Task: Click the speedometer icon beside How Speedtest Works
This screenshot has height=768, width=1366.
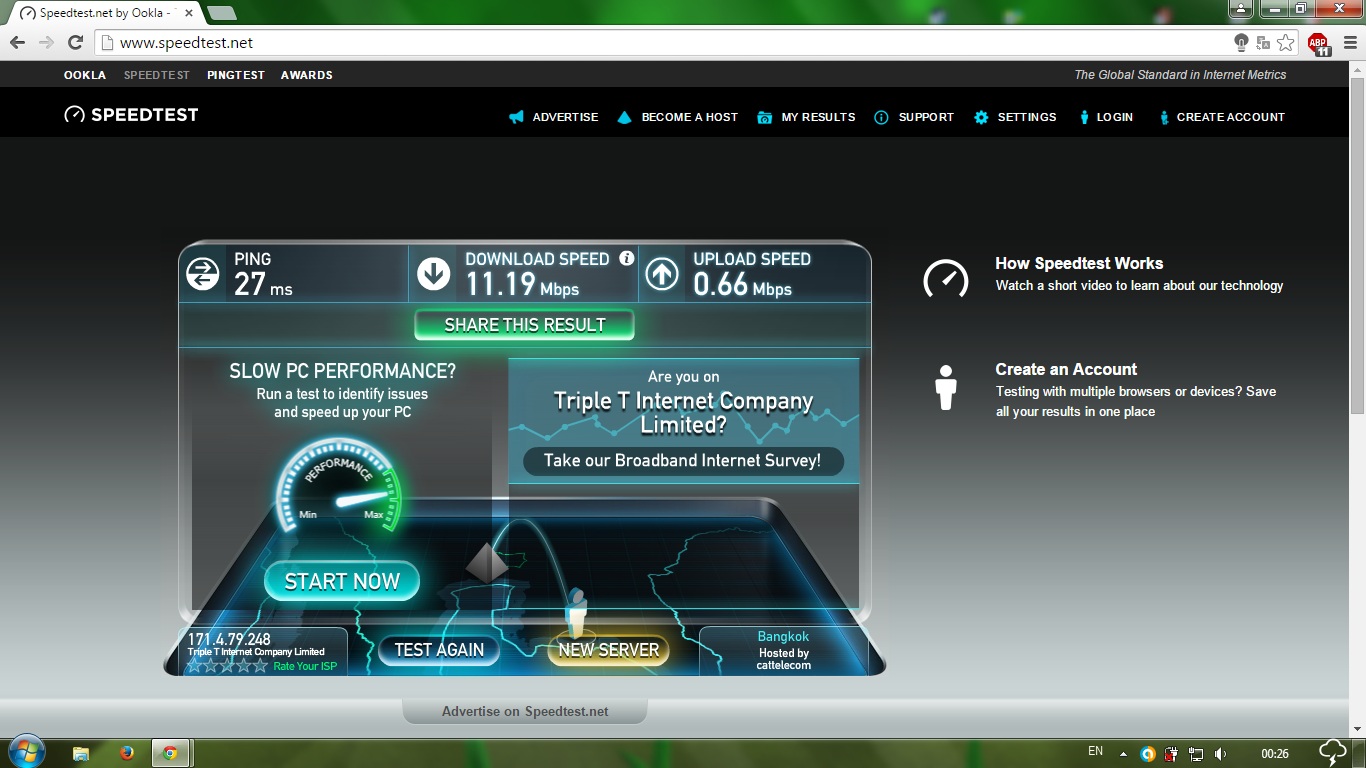Action: pyautogui.click(x=945, y=278)
